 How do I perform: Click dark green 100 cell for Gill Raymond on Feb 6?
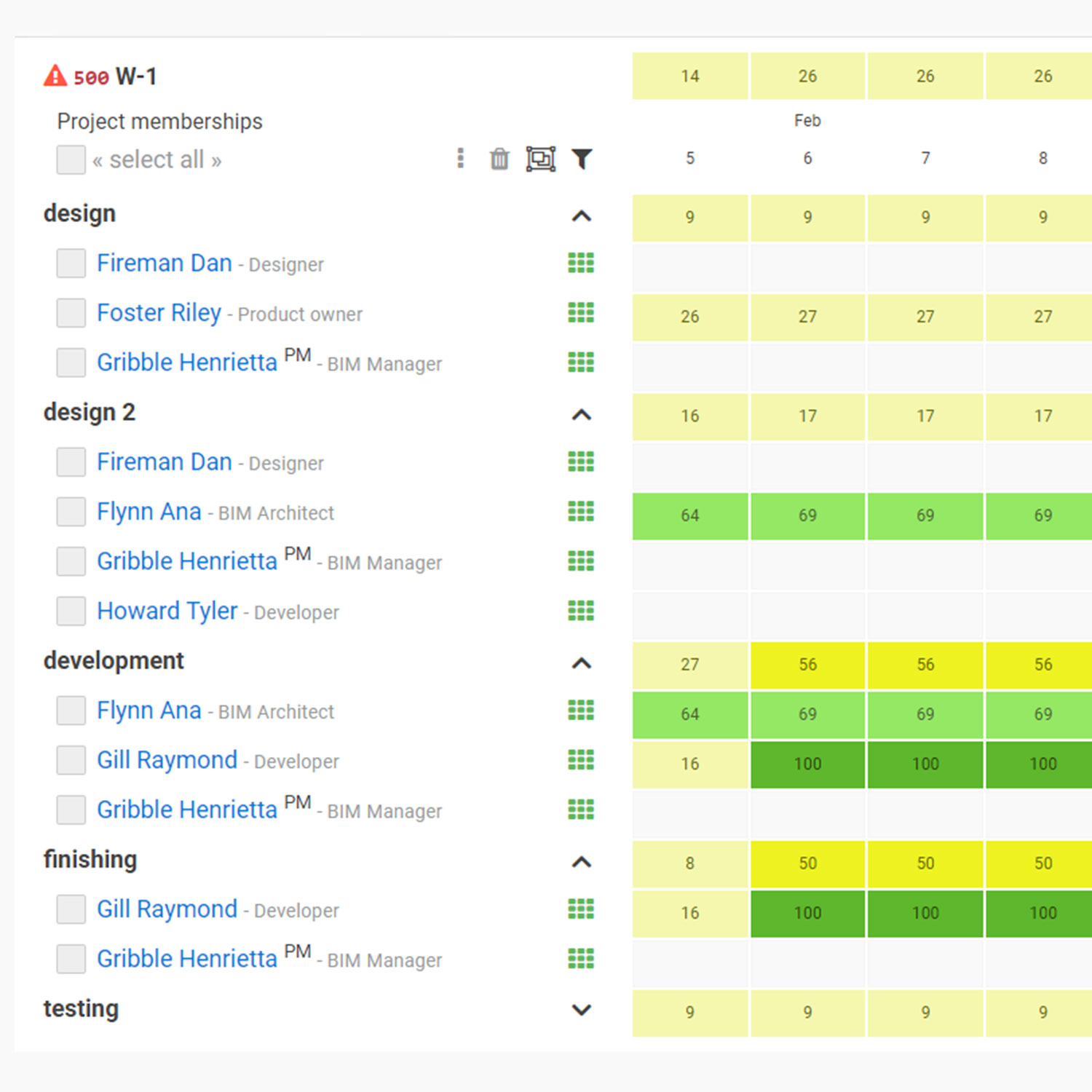[x=807, y=764]
